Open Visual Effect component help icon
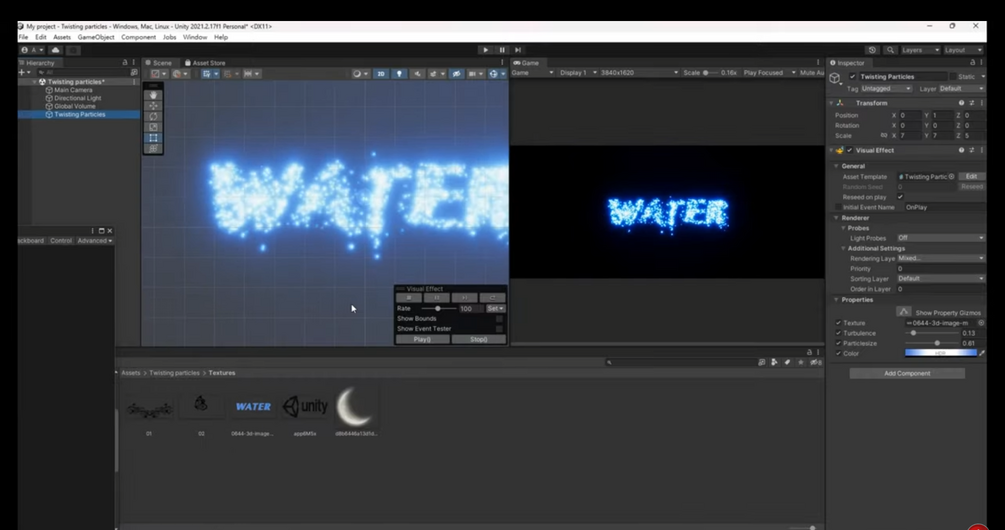This screenshot has height=530, width=1005. (961, 150)
